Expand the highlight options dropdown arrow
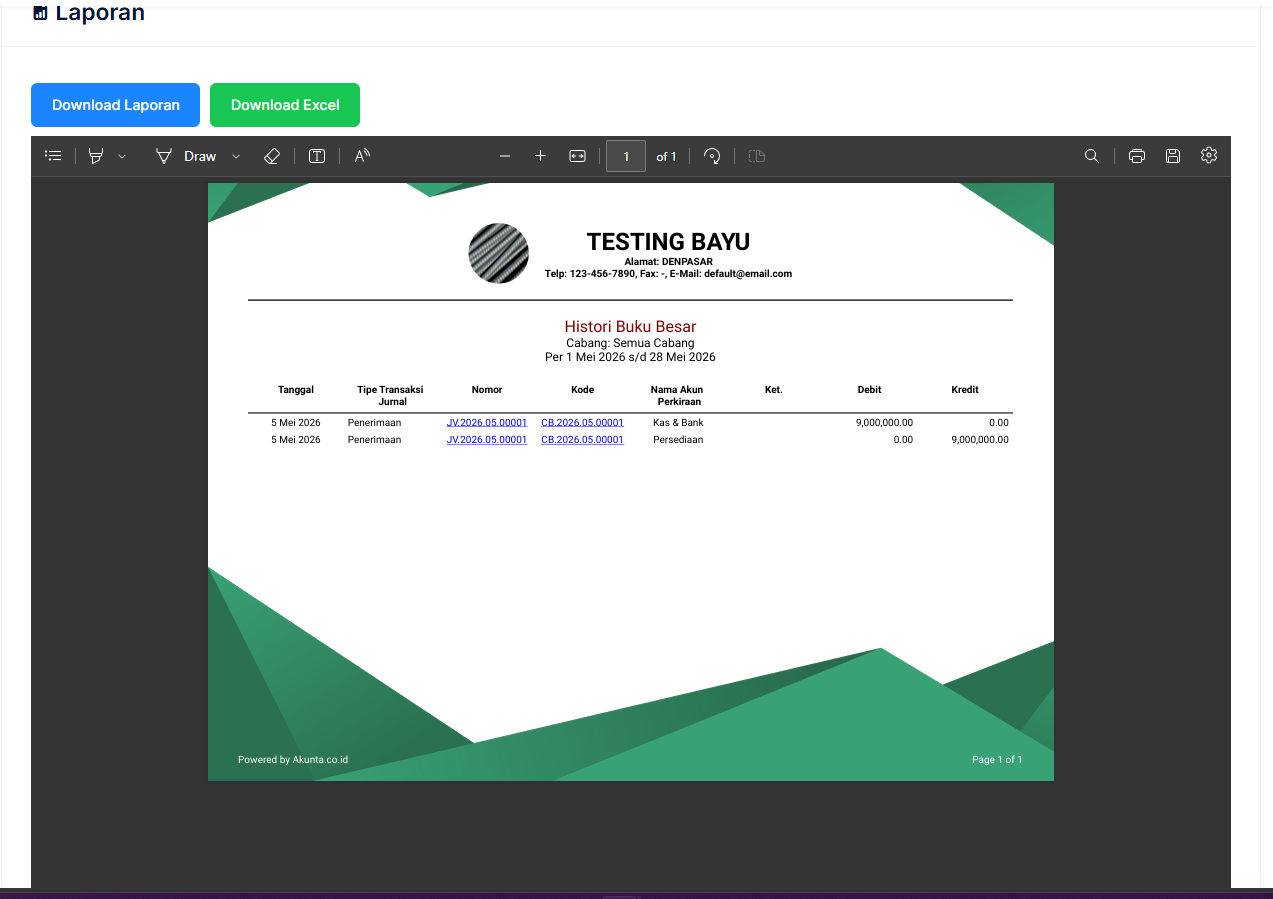Image resolution: width=1273 pixels, height=899 pixels. 122,156
